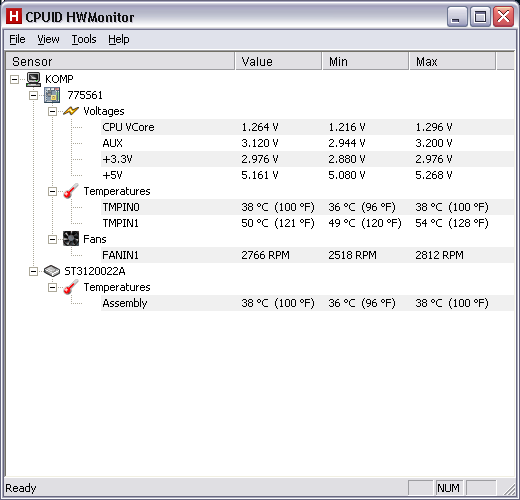Open the File menu
This screenshot has height=500, width=520.
pos(17,39)
